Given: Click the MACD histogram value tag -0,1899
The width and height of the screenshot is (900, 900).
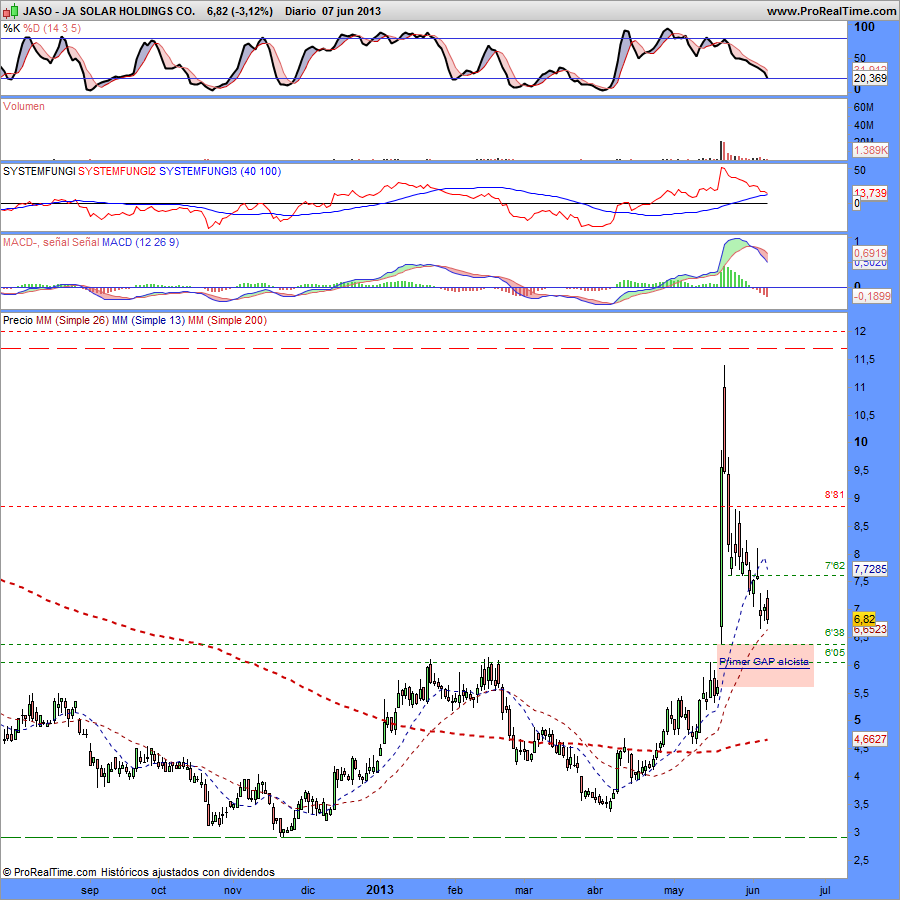Looking at the screenshot, I should coord(871,296).
